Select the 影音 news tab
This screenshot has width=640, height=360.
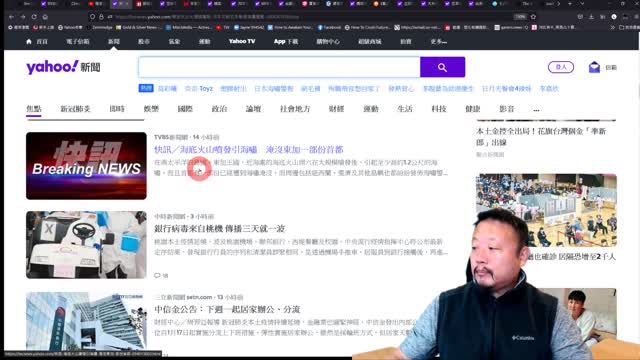(507, 109)
